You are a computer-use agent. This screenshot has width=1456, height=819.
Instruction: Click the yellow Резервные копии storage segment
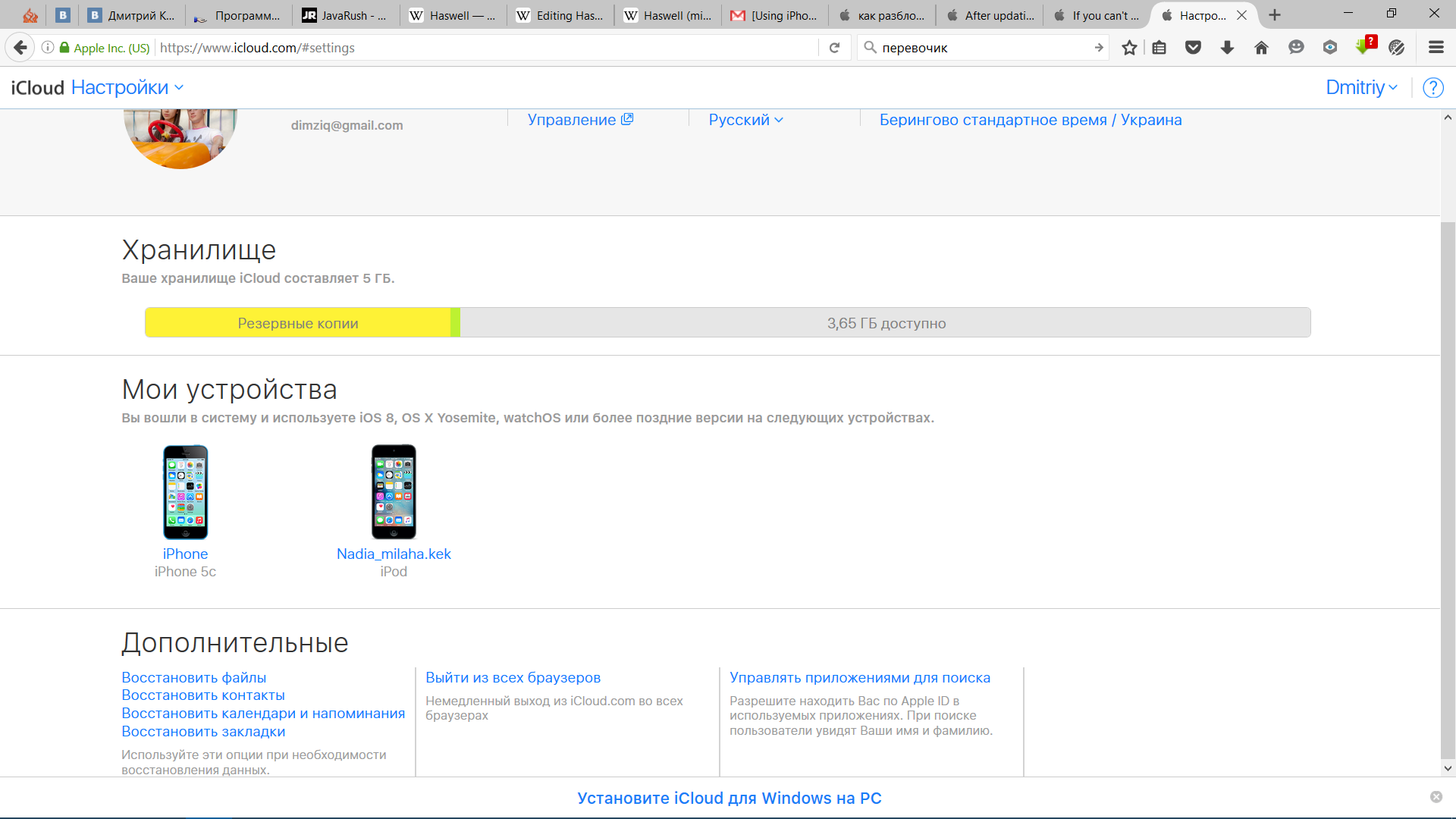click(298, 323)
